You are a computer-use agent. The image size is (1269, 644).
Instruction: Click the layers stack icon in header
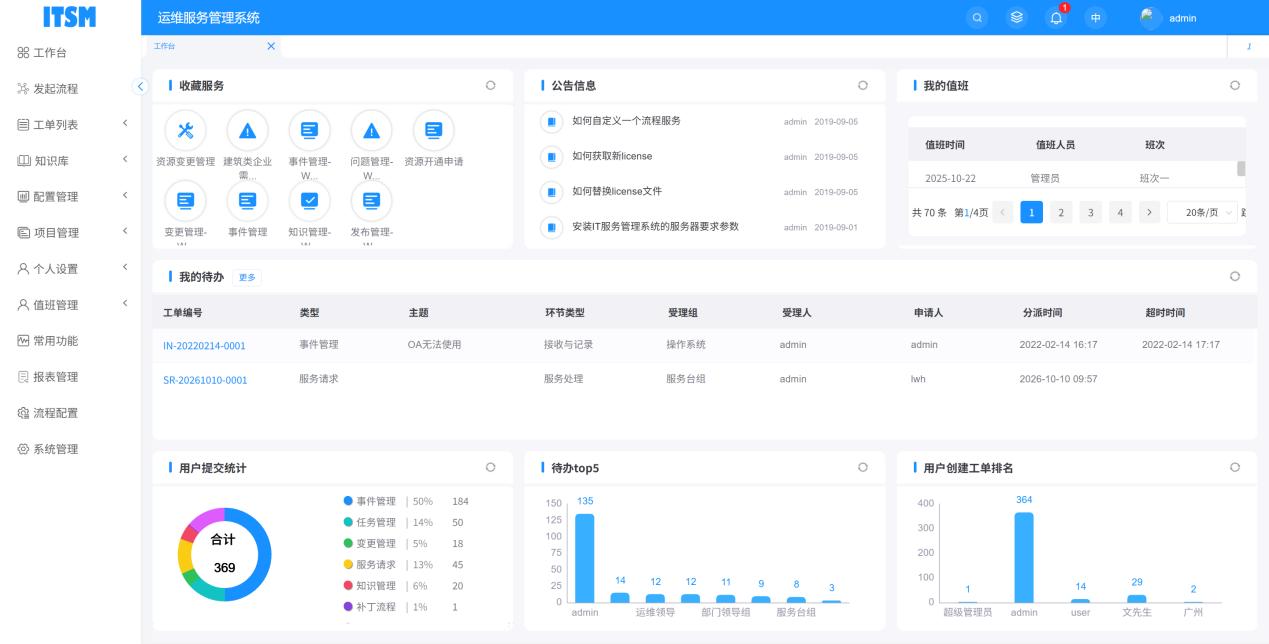[1016, 18]
